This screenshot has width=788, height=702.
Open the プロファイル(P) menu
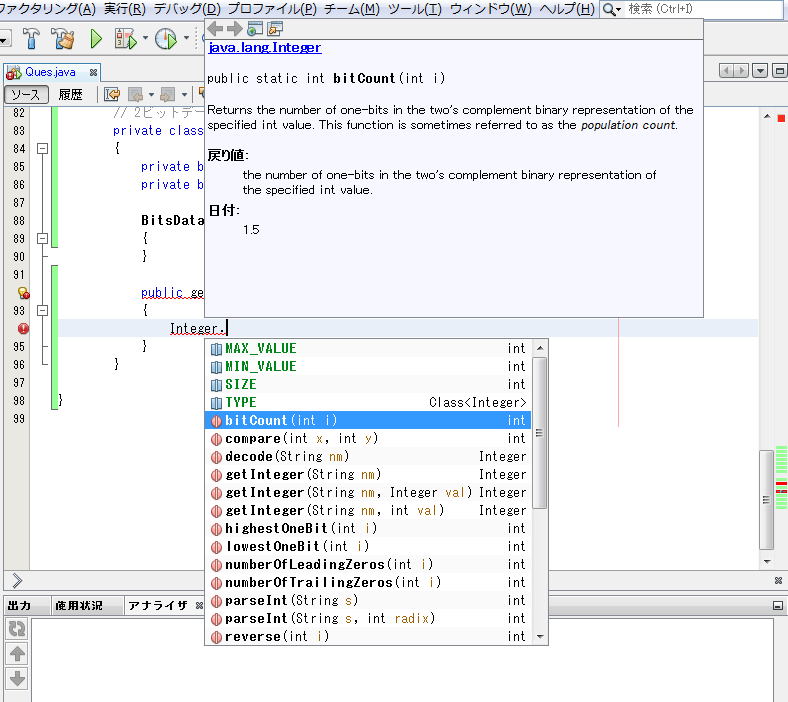tap(272, 9)
